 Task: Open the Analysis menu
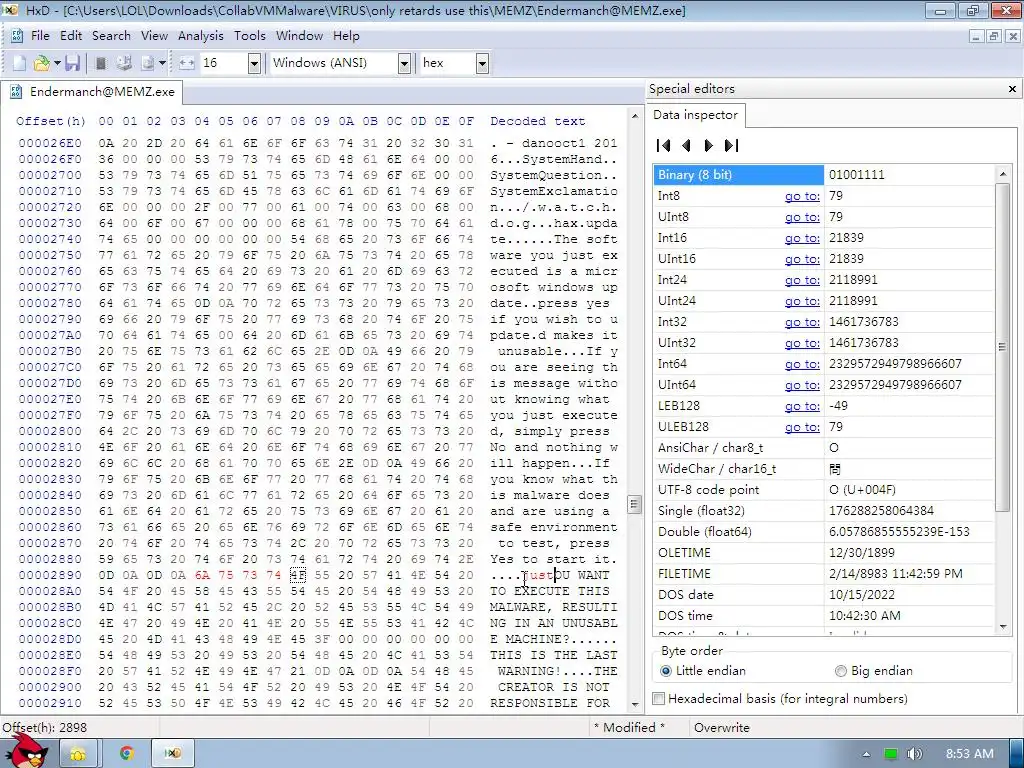pyautogui.click(x=200, y=36)
